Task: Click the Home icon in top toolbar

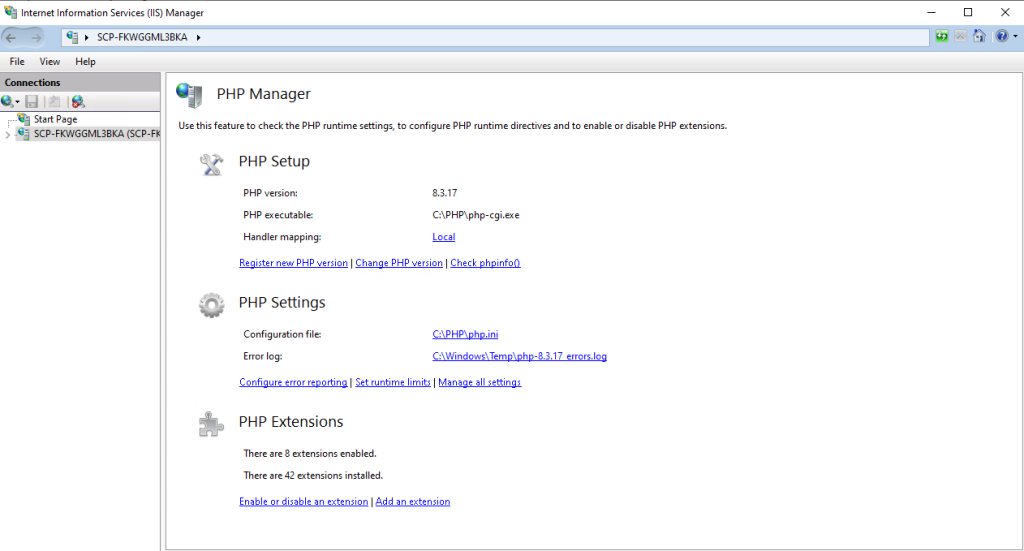Action: [x=979, y=37]
